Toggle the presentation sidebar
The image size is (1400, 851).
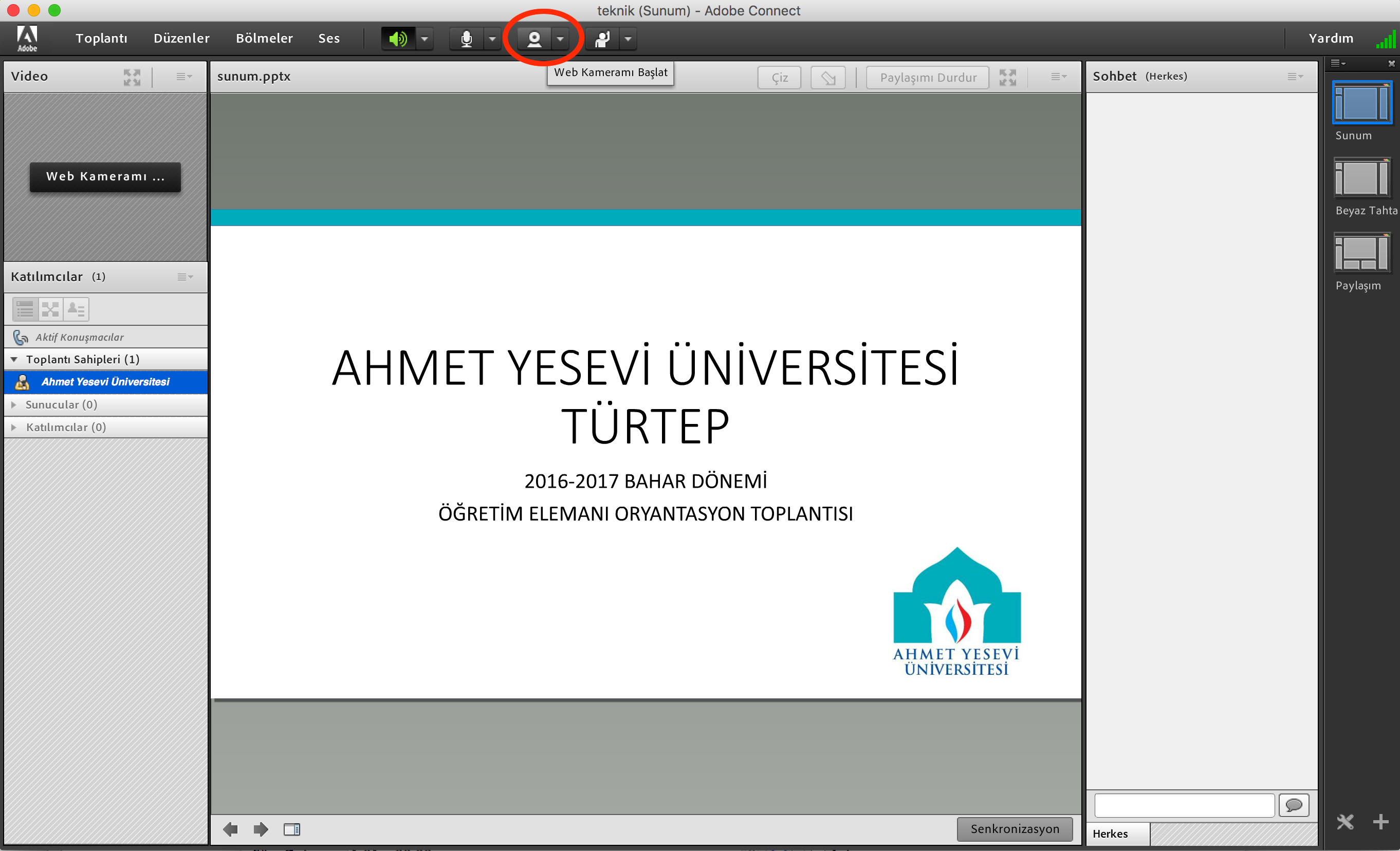291,829
